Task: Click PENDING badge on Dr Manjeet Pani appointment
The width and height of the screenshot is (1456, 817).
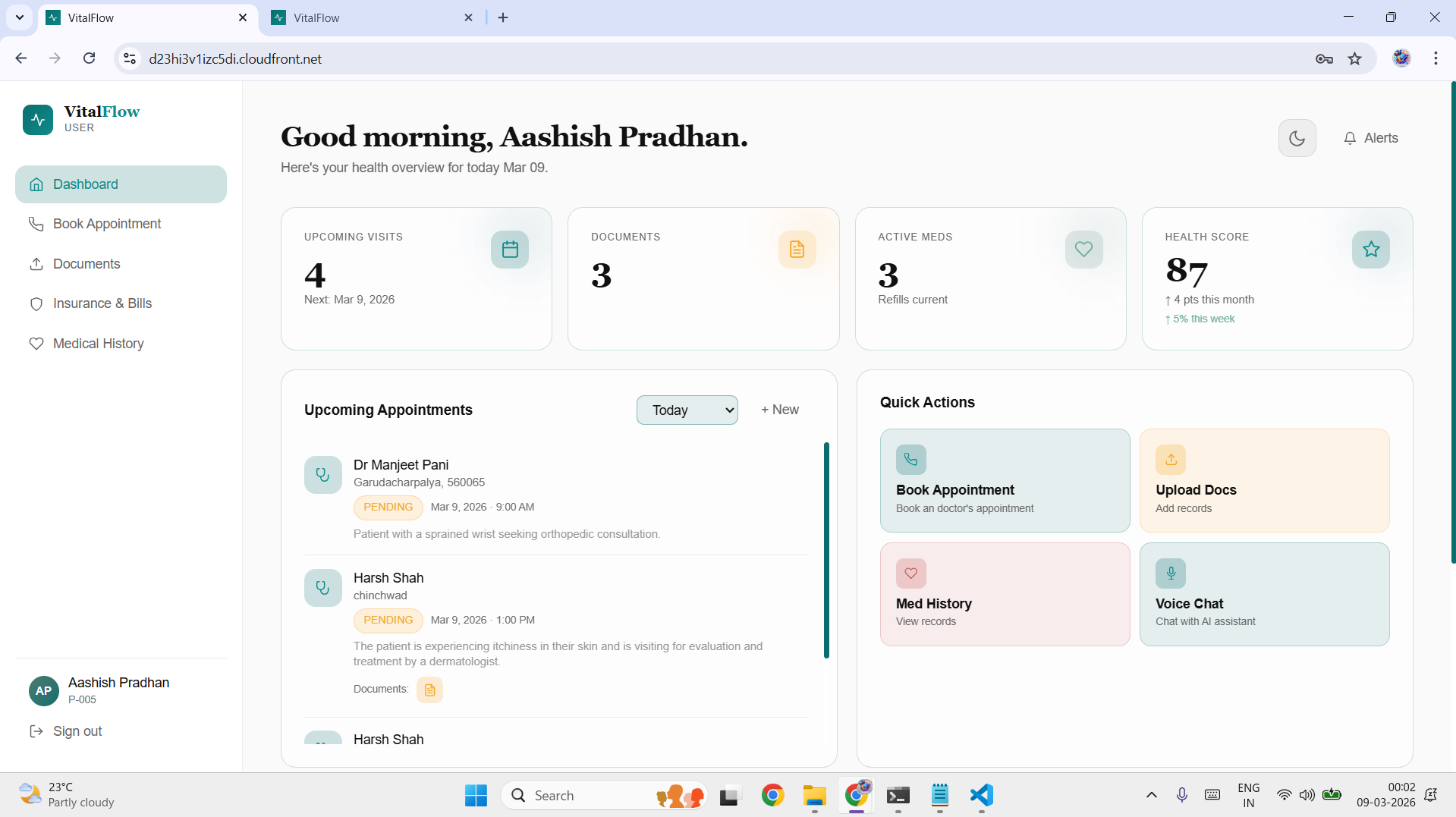Action: coord(388,507)
